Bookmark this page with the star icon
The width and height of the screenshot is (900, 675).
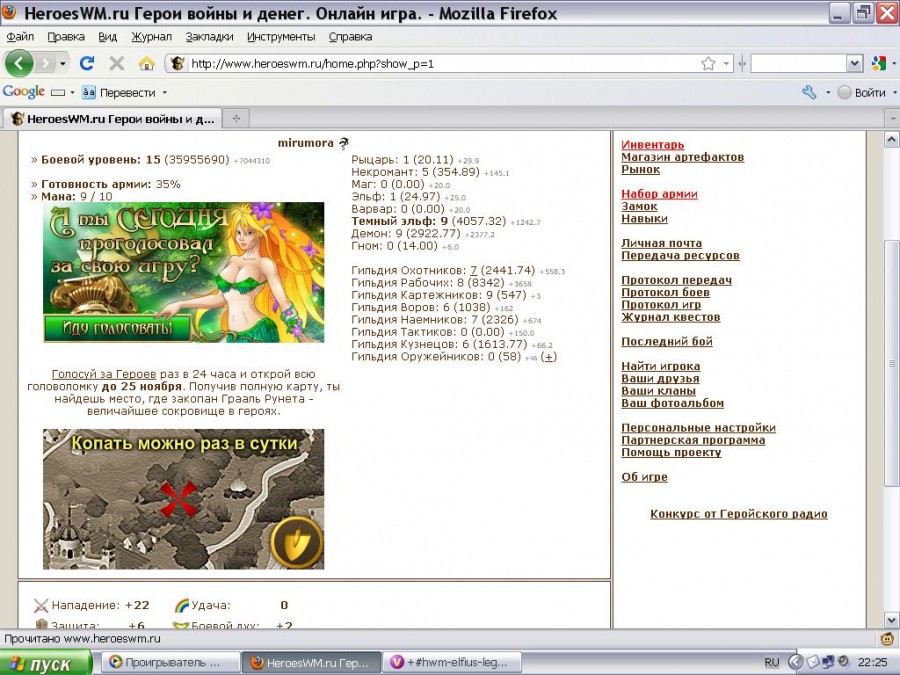(x=708, y=63)
